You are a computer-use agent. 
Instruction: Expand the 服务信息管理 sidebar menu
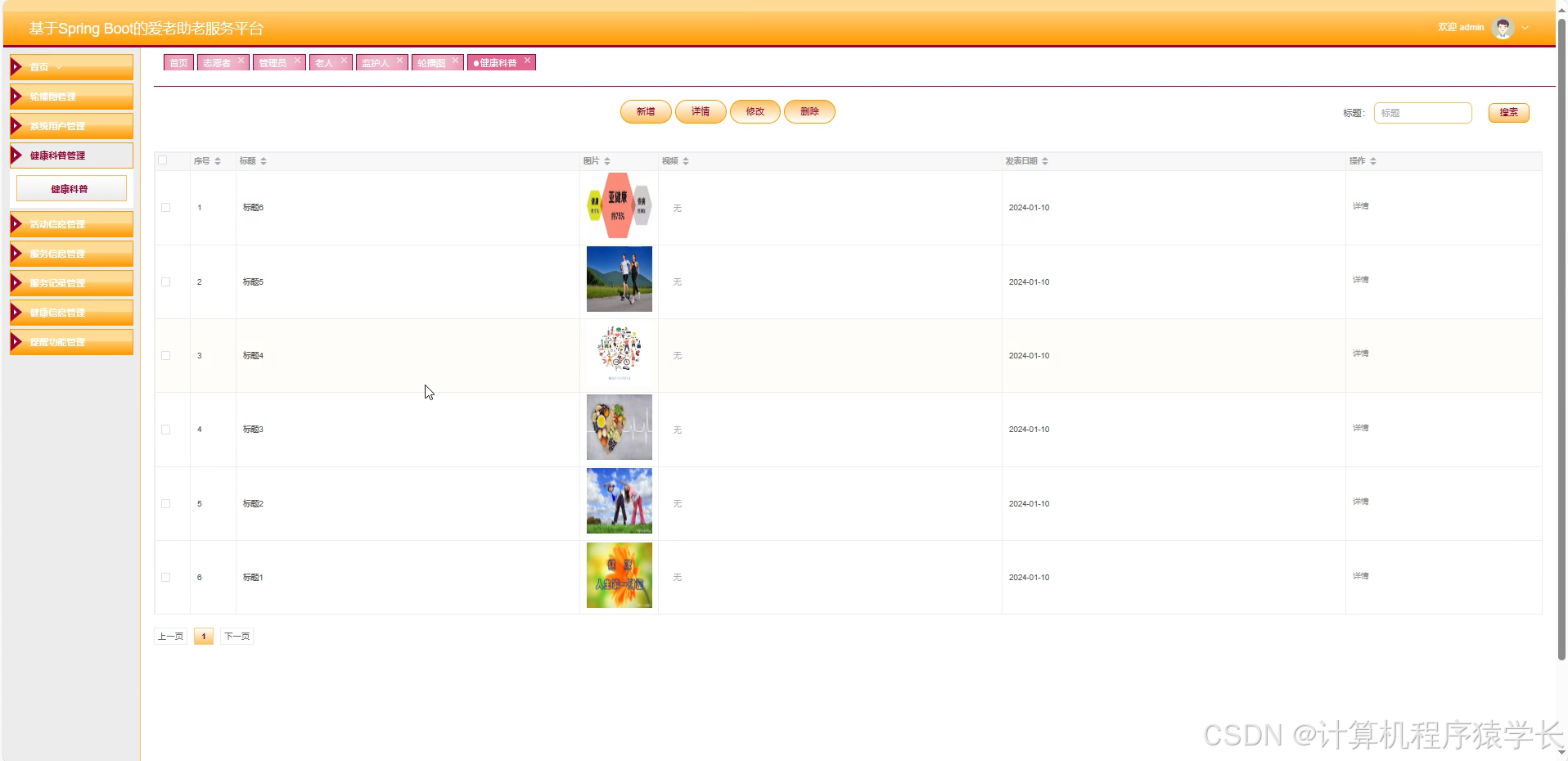(x=71, y=254)
